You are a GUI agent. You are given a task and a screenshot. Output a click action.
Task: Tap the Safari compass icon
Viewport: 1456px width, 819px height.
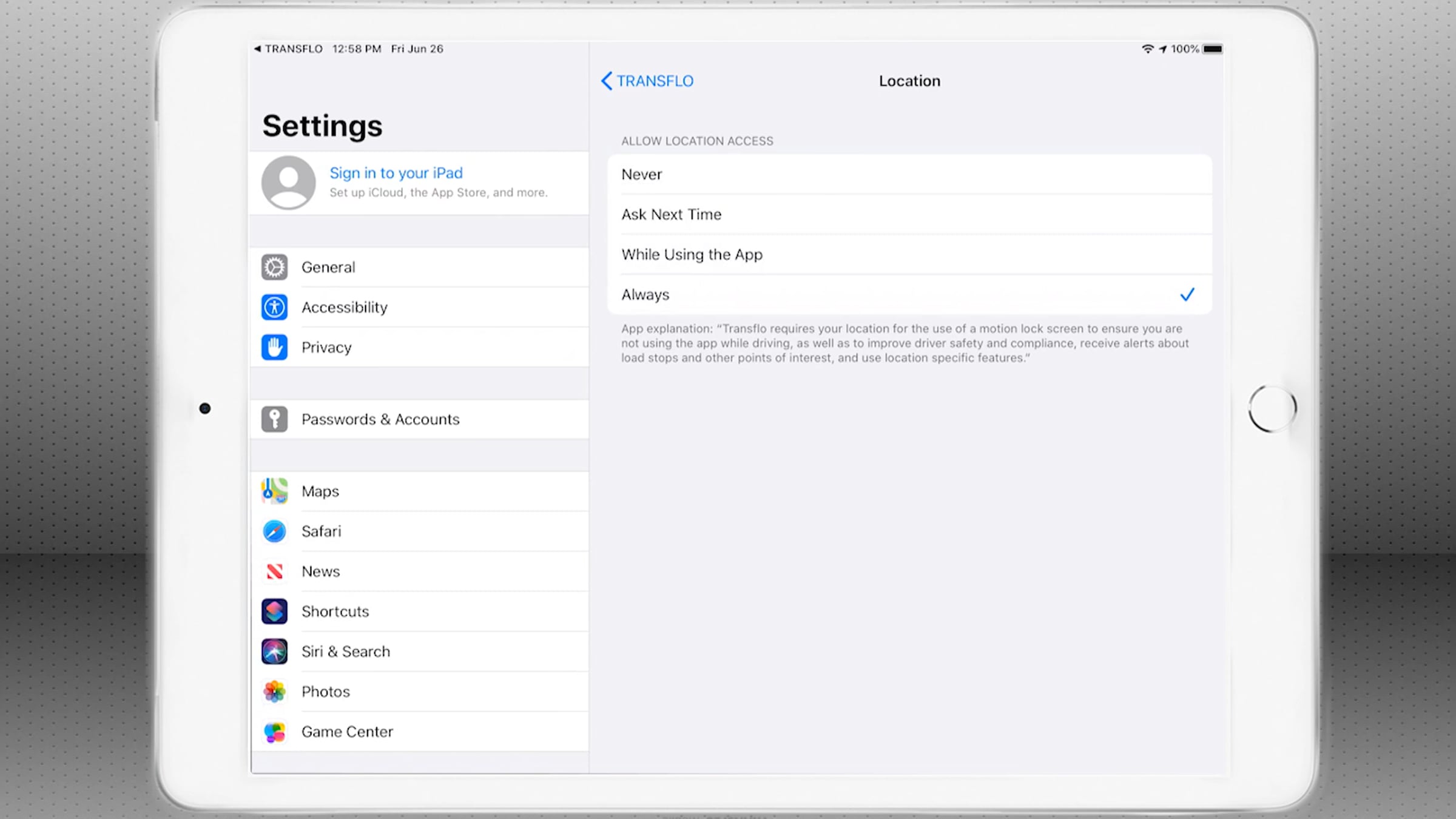click(274, 531)
